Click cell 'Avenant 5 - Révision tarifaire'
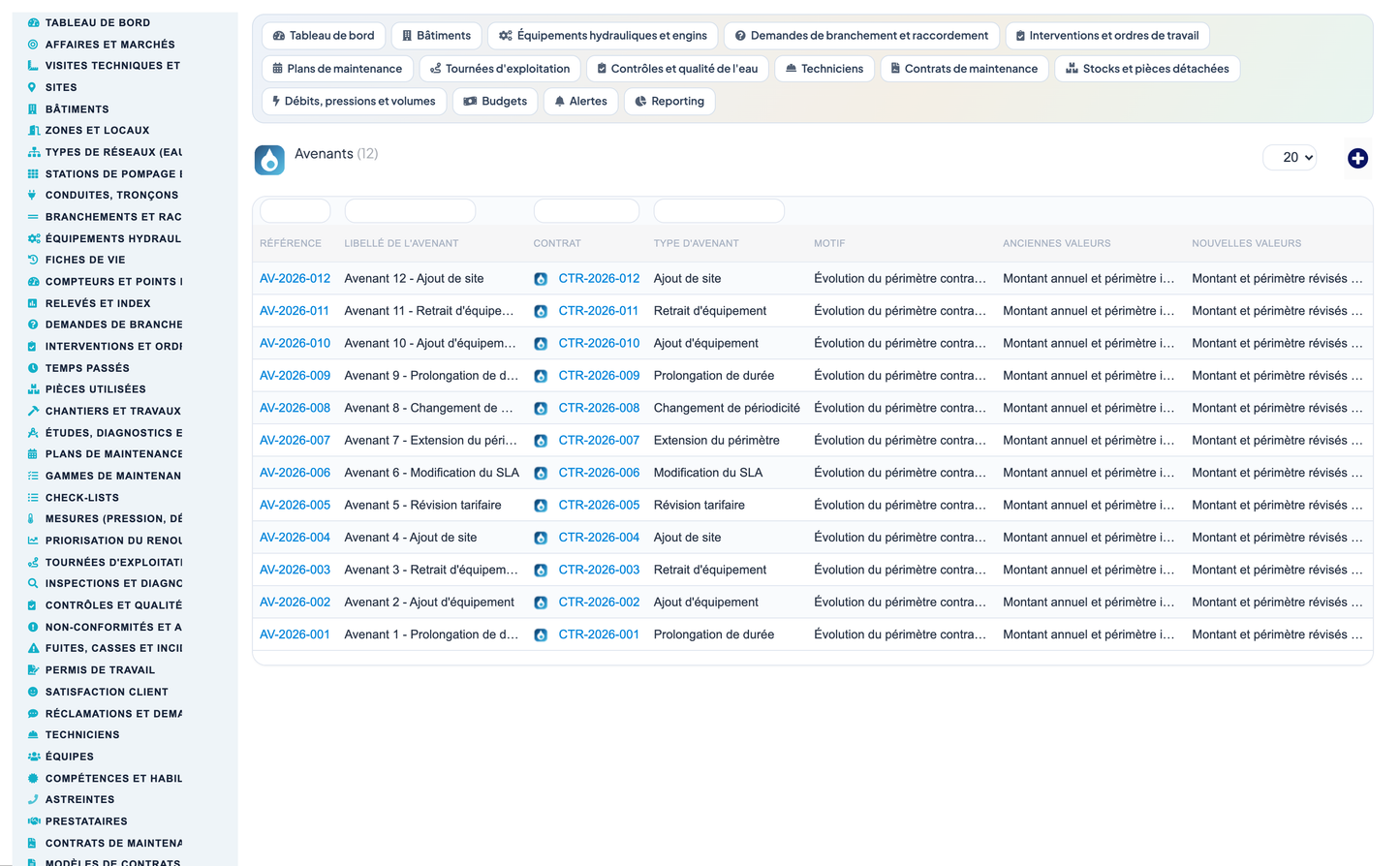Viewport: 1400px width, 866px height. (x=423, y=506)
